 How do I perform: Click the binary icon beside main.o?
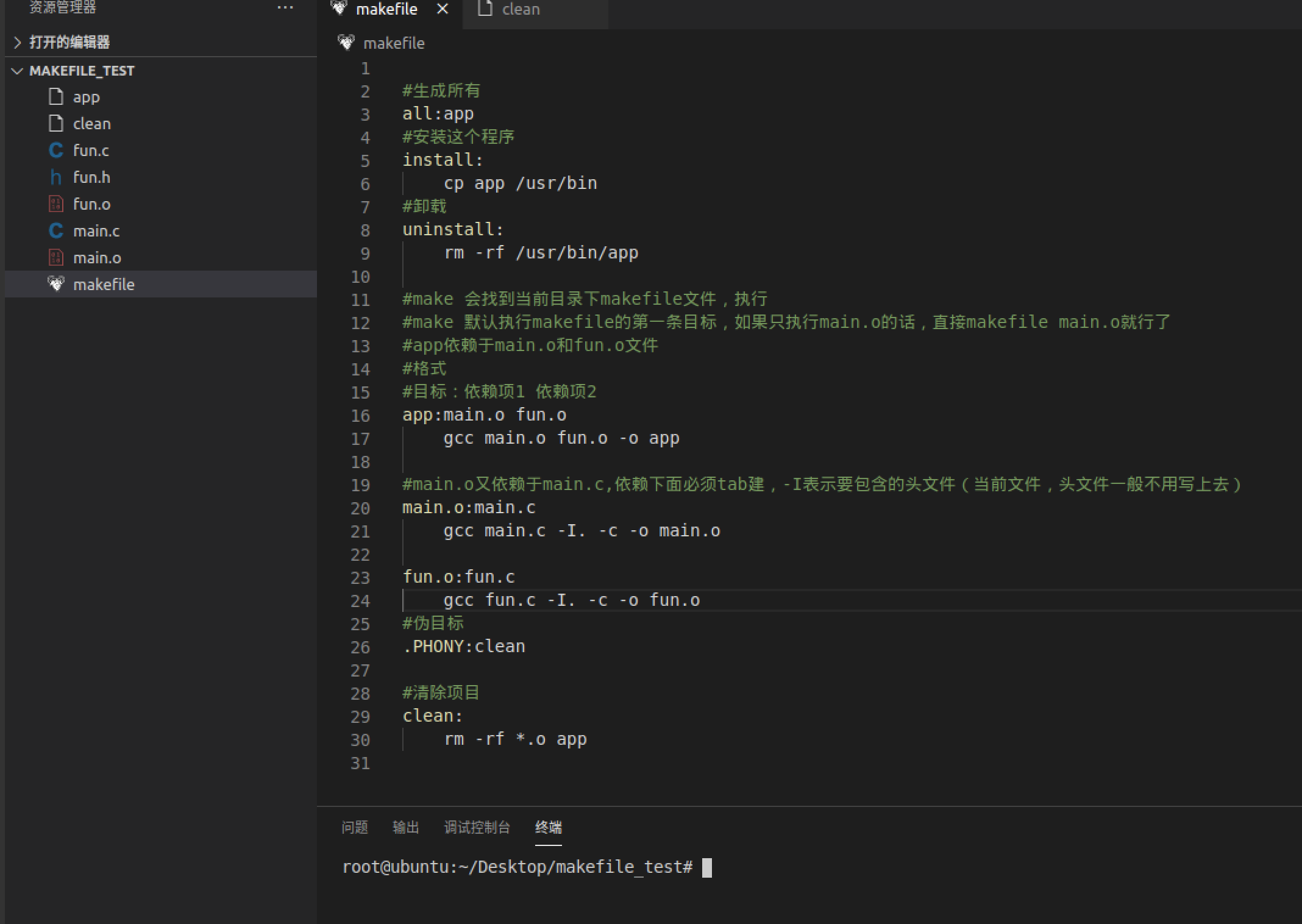click(x=56, y=258)
